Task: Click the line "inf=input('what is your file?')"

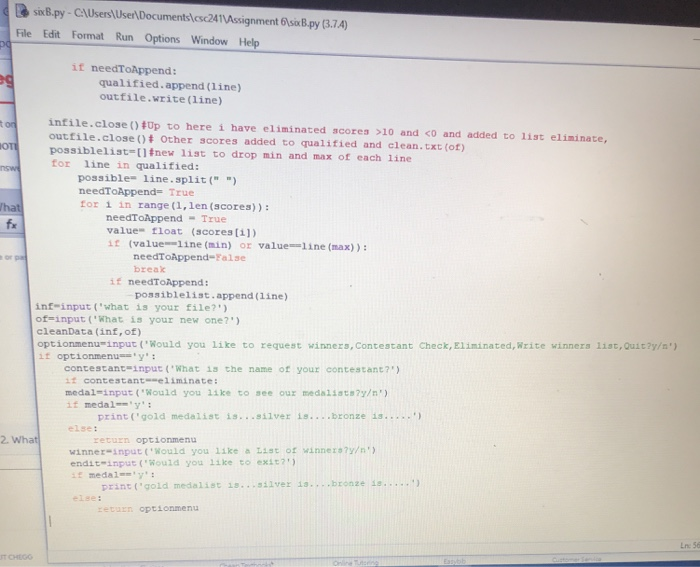Action: click(131, 308)
